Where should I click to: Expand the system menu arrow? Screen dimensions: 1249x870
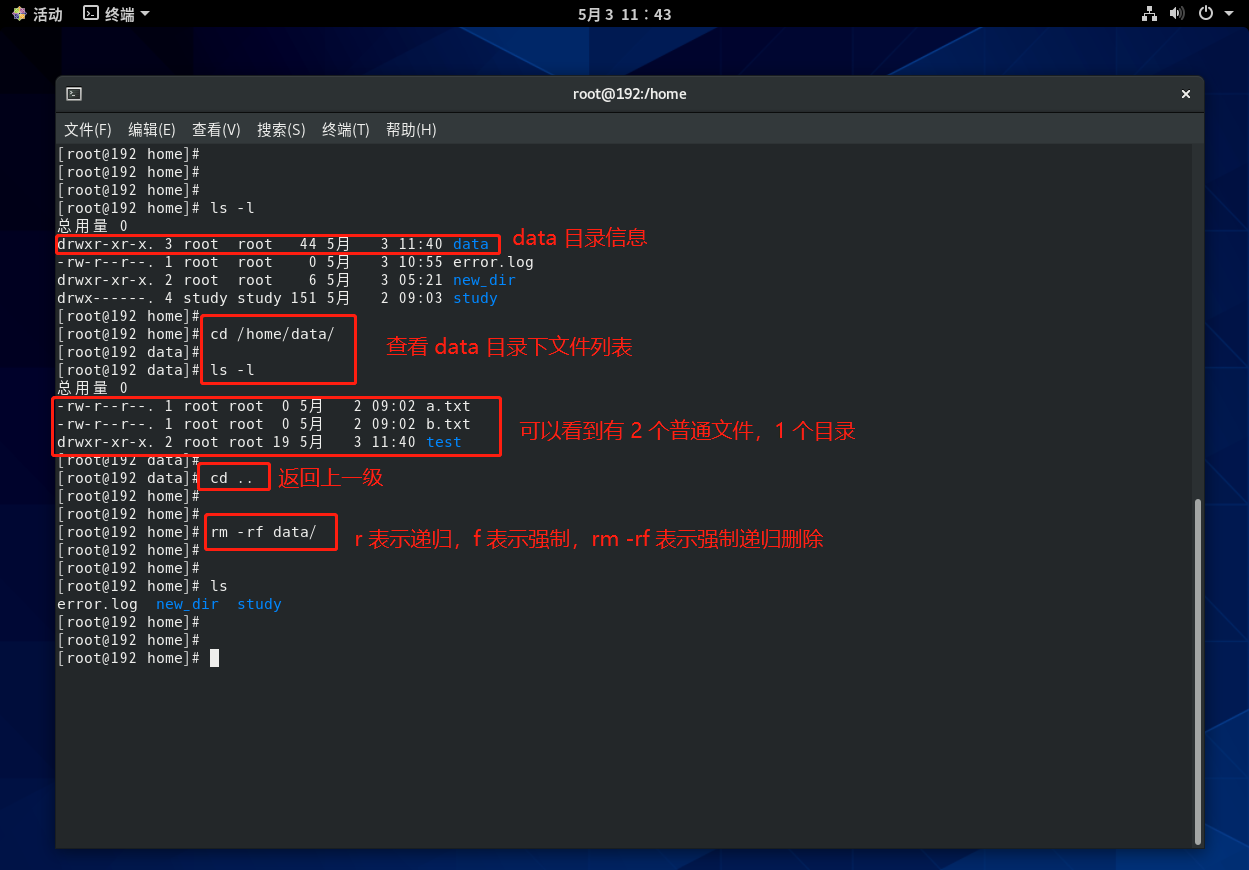(1229, 14)
